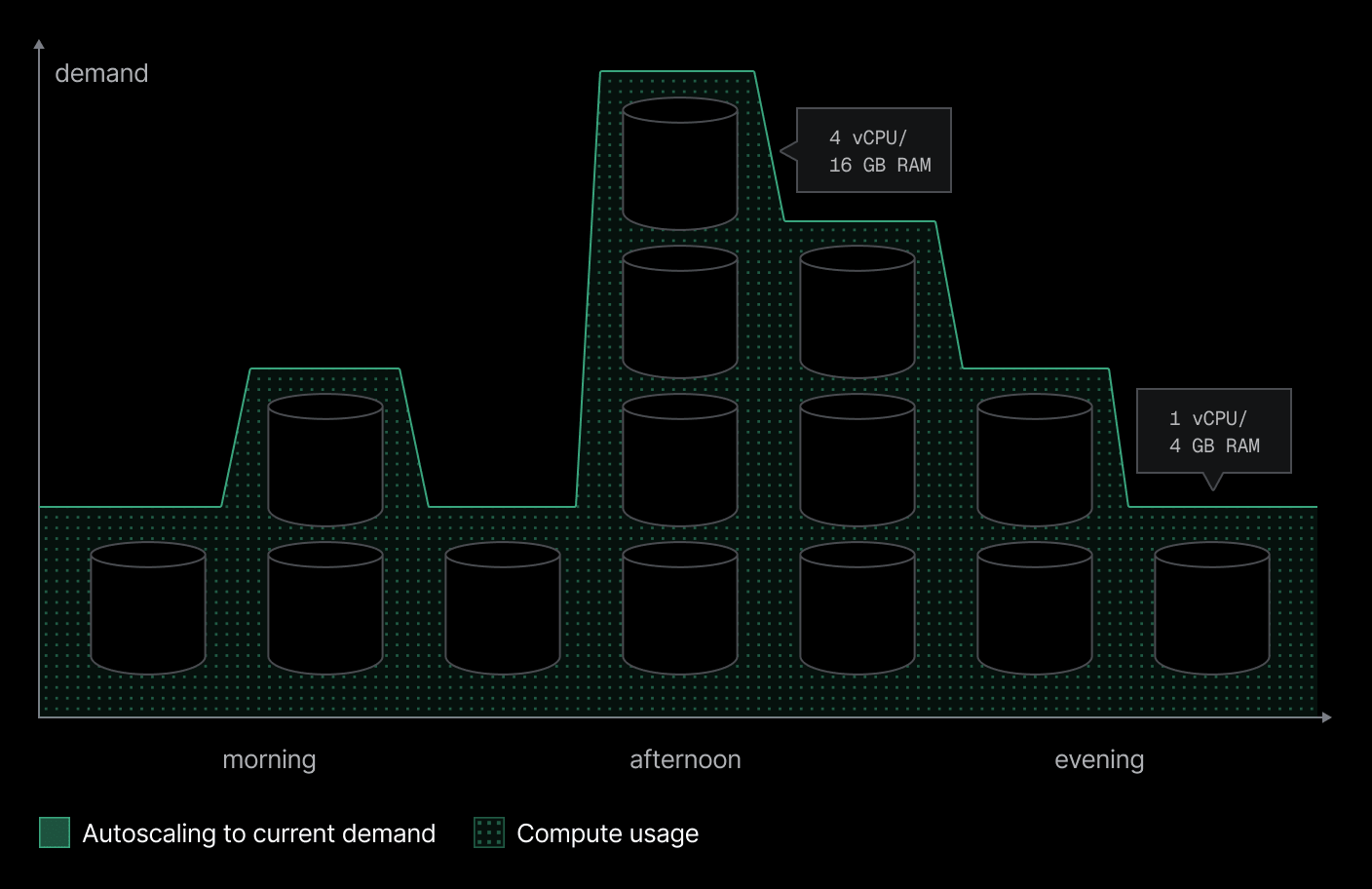Viewport: 1372px width, 889px height.
Task: Select the topmost cylinder in the afternoon peak
Action: coord(680,164)
